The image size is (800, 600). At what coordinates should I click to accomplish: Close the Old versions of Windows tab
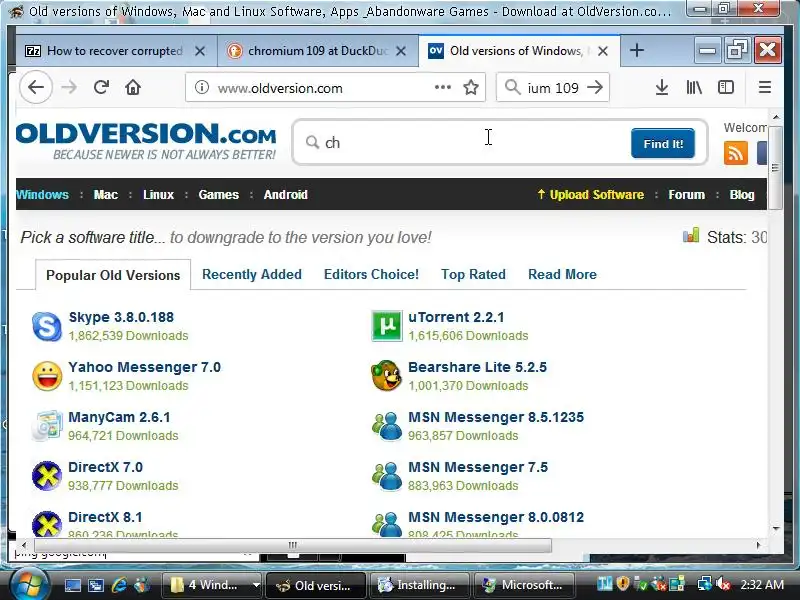(603, 51)
